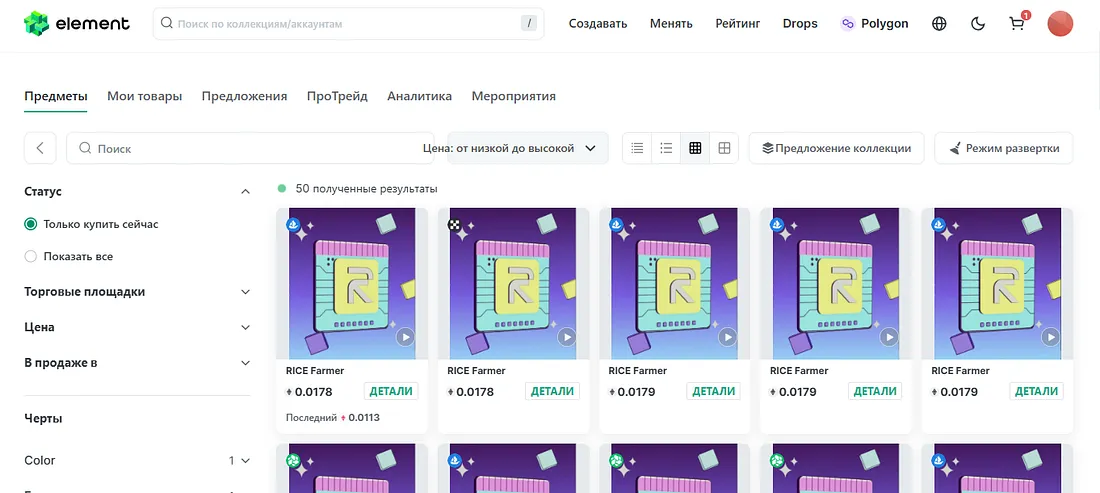Image resolution: width=1100 pixels, height=493 pixels.
Task: Select the large grid view icon
Action: (724, 148)
